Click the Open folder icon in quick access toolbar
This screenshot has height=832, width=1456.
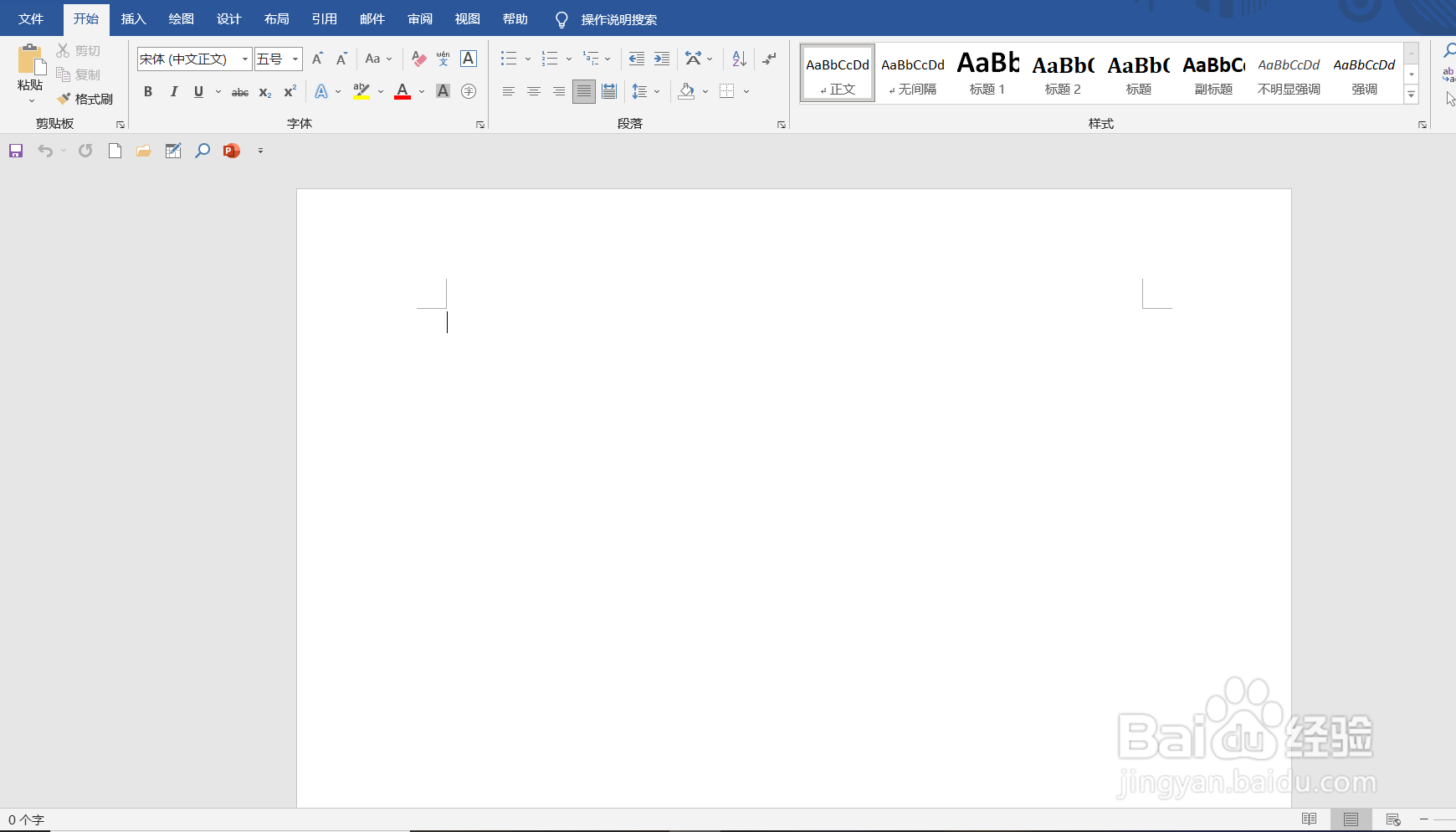[144, 151]
